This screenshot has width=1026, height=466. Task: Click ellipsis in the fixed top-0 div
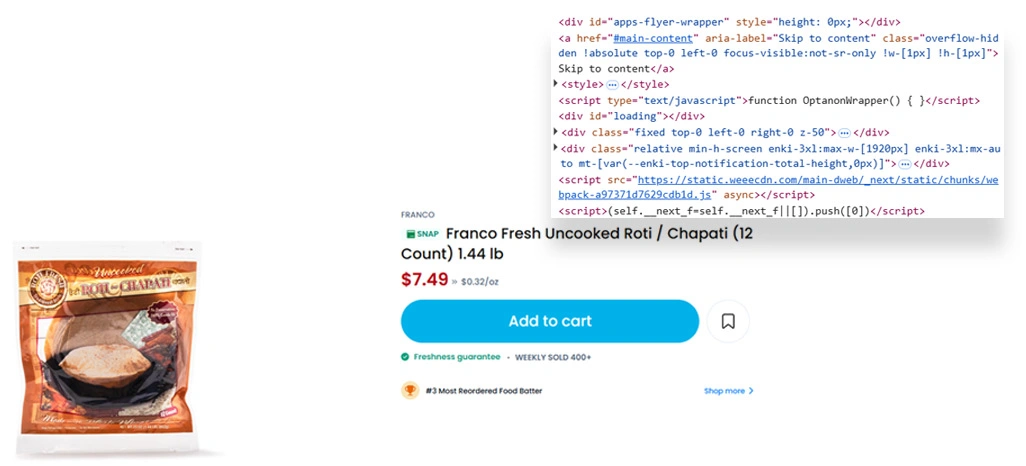(844, 132)
